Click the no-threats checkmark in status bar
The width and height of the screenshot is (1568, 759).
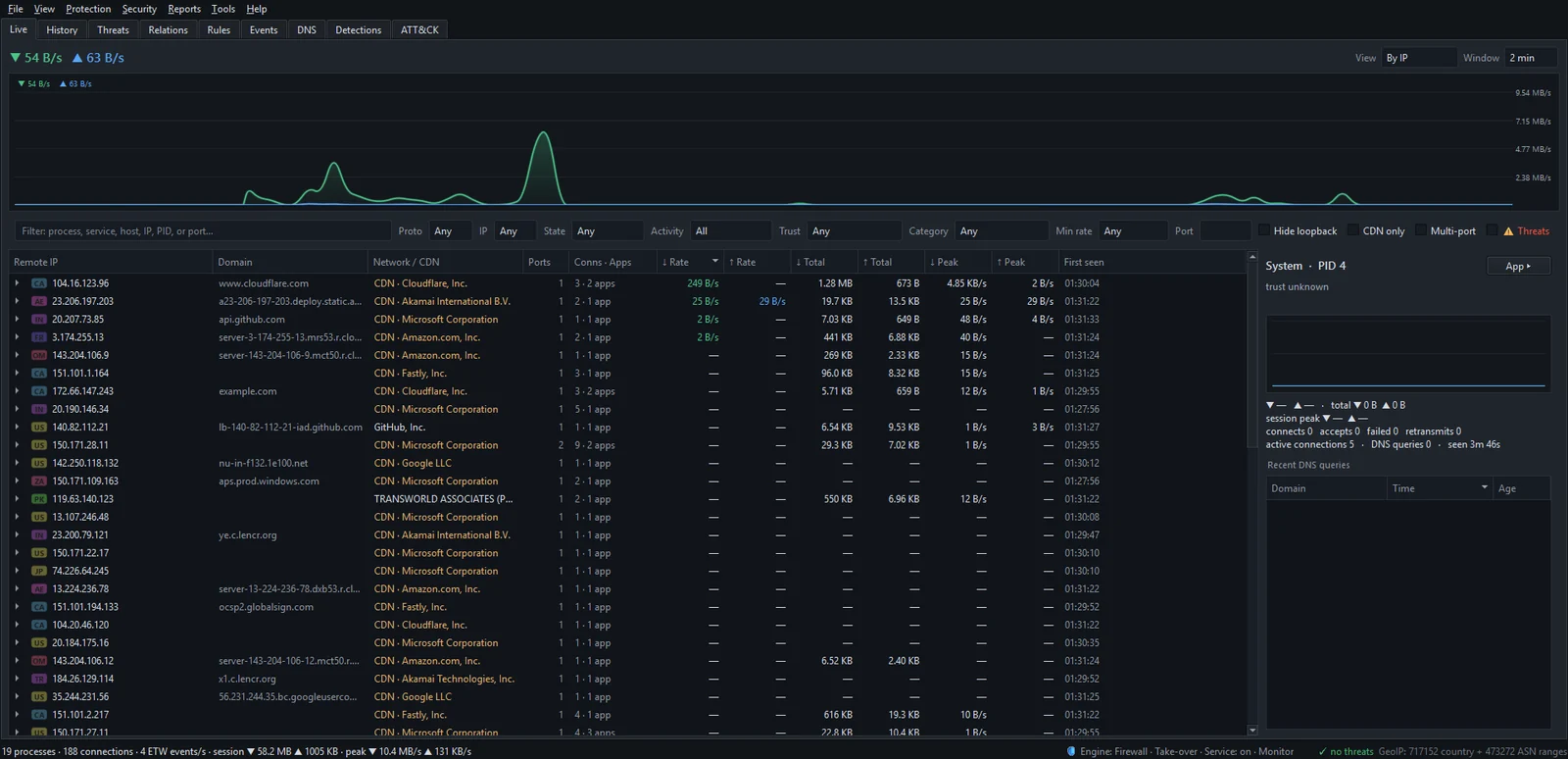[x=1322, y=752]
